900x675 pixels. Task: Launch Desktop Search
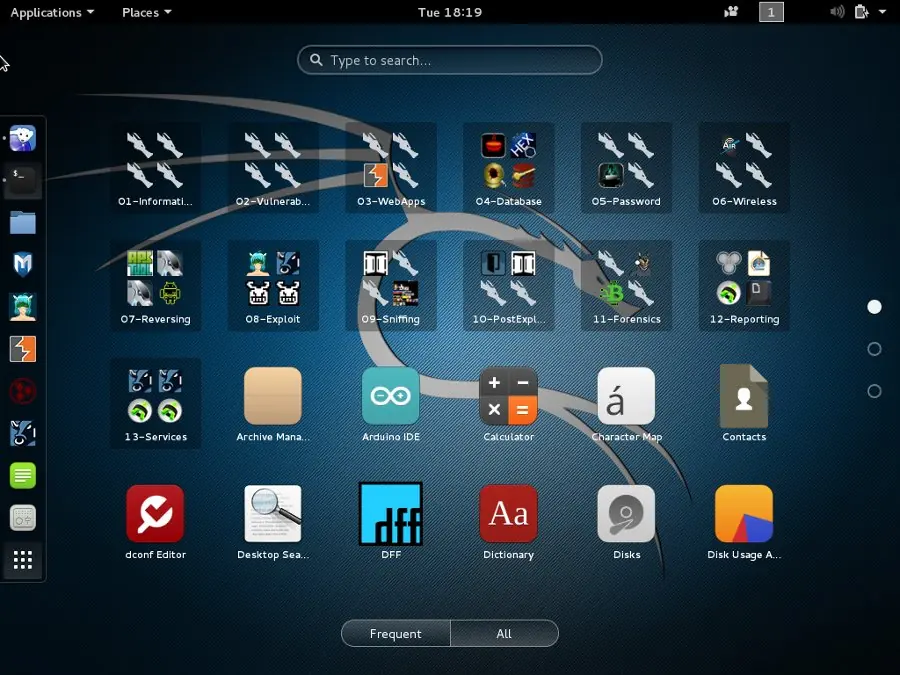[x=273, y=521]
